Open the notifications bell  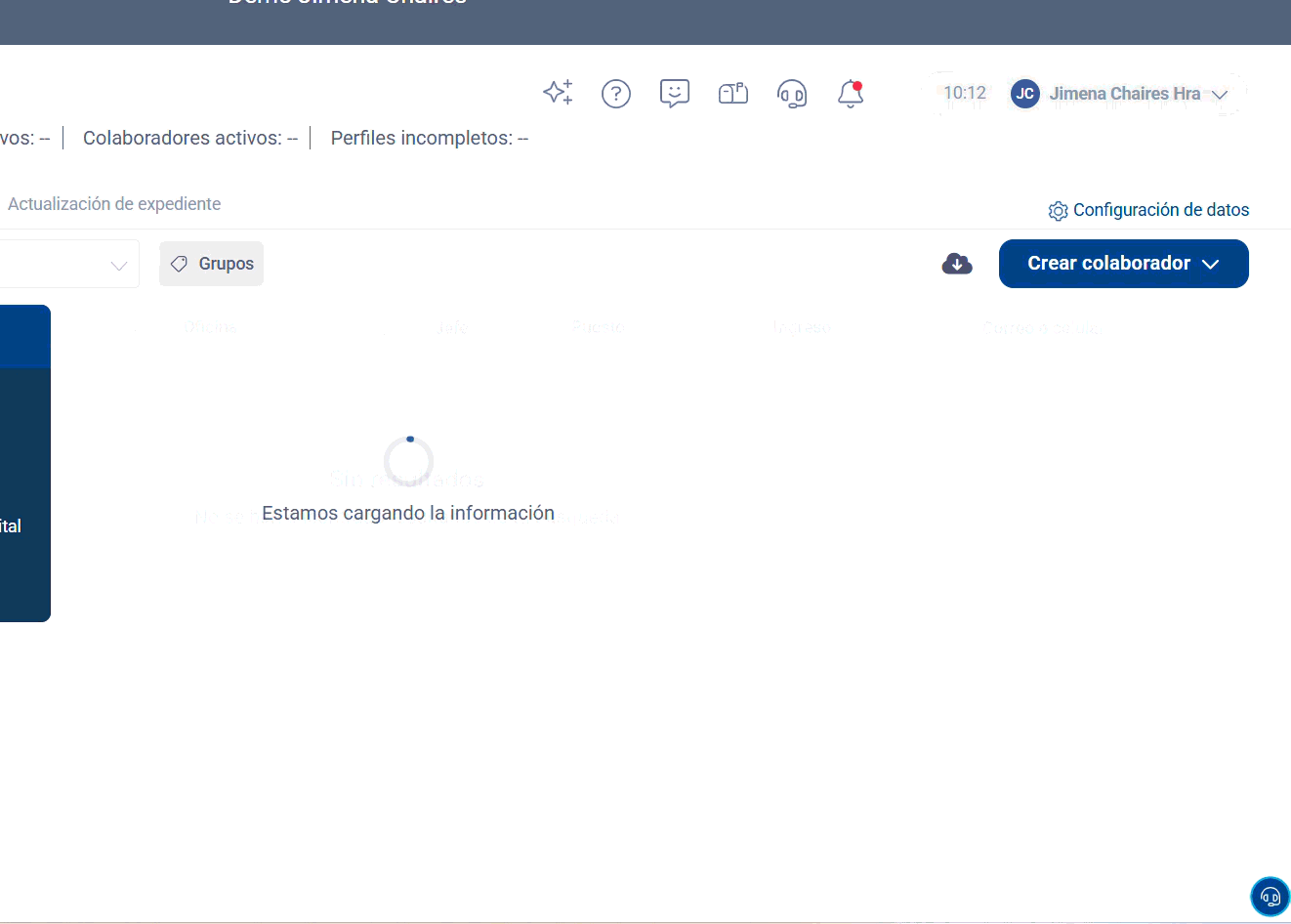tap(851, 93)
